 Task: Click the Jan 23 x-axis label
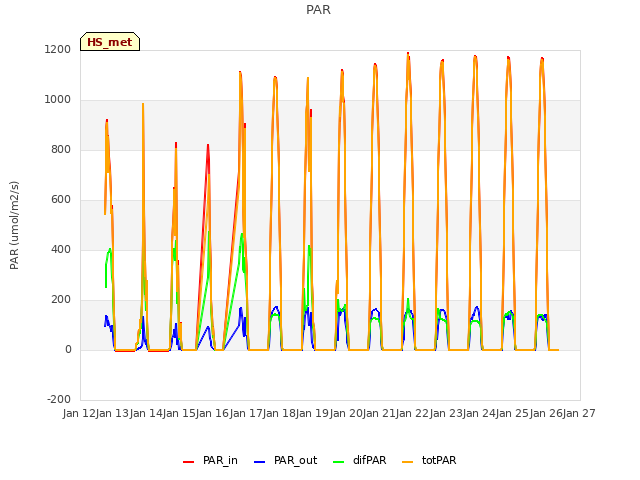pos(446,413)
